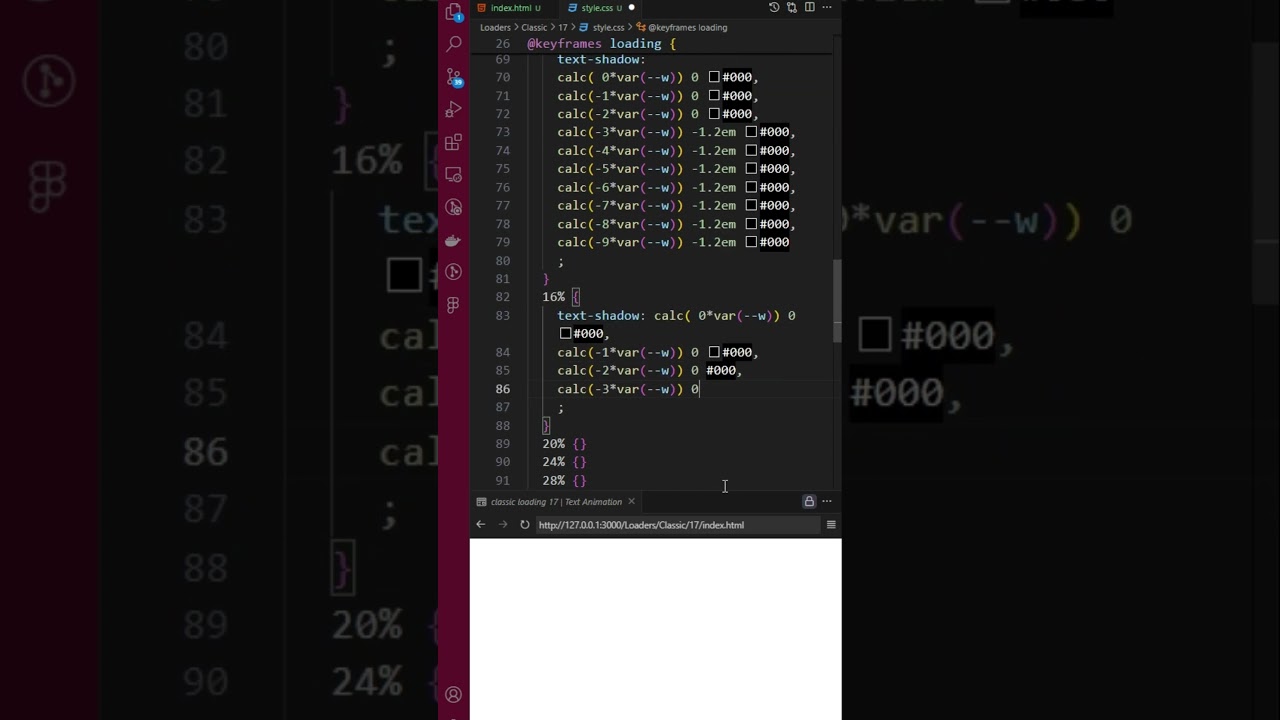Open the Figma icon in activity bar
Screen dimensions: 1280x720
453,305
